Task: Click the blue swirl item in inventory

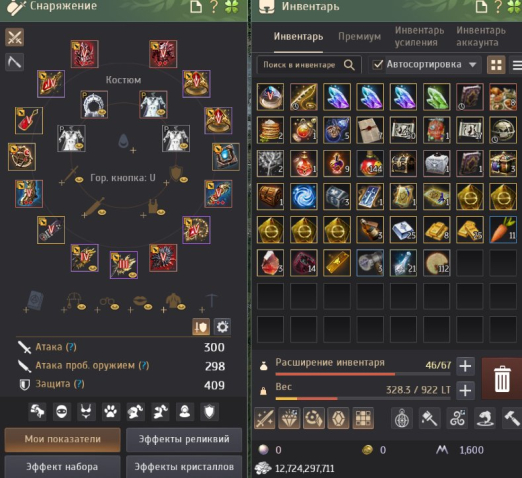Action: (x=303, y=196)
